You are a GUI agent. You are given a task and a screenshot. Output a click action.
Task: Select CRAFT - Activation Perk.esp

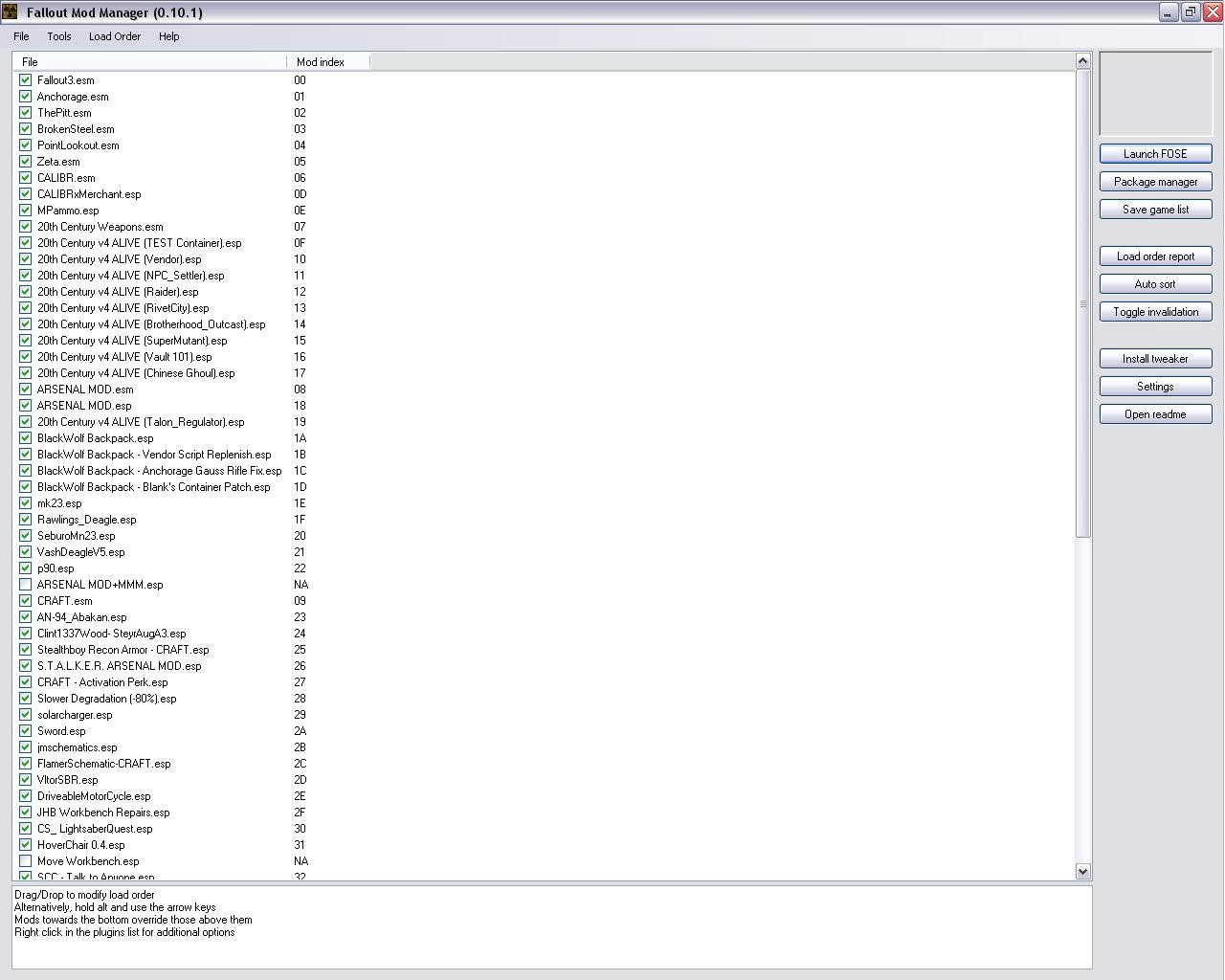tap(102, 682)
